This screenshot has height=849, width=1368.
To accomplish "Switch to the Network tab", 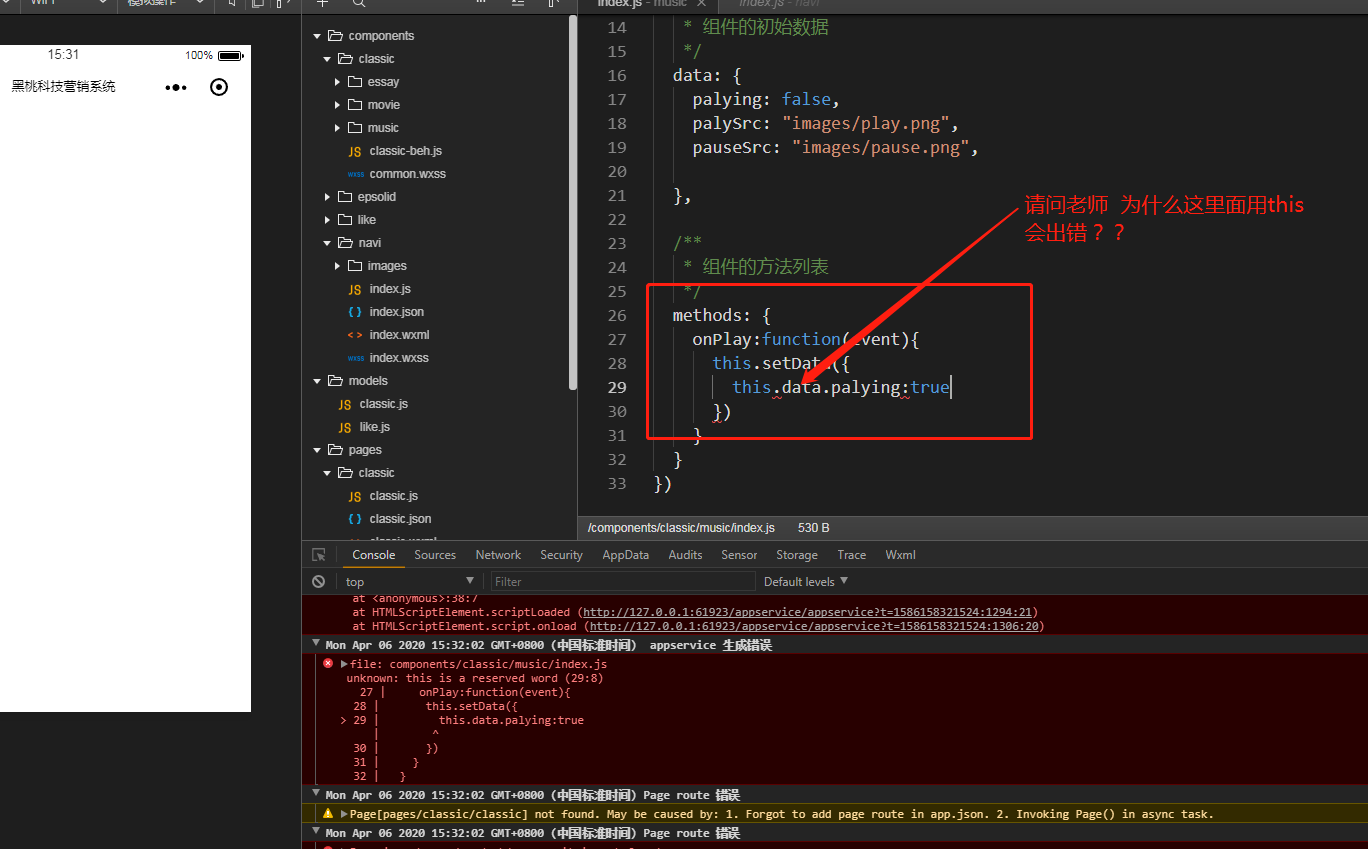I will click(498, 555).
